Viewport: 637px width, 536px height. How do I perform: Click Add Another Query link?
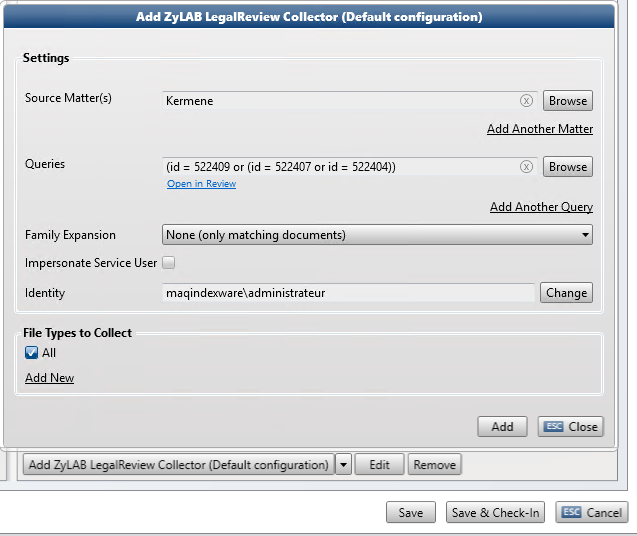[541, 207]
